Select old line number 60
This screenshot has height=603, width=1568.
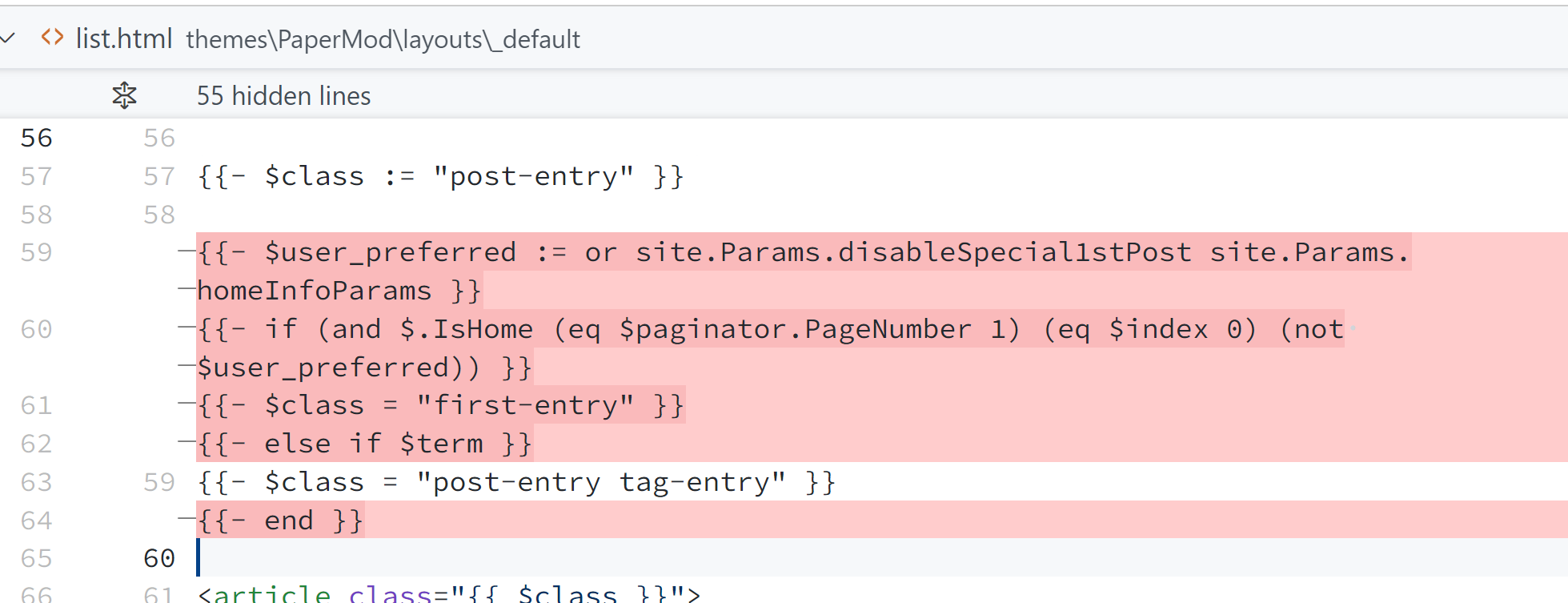[37, 329]
